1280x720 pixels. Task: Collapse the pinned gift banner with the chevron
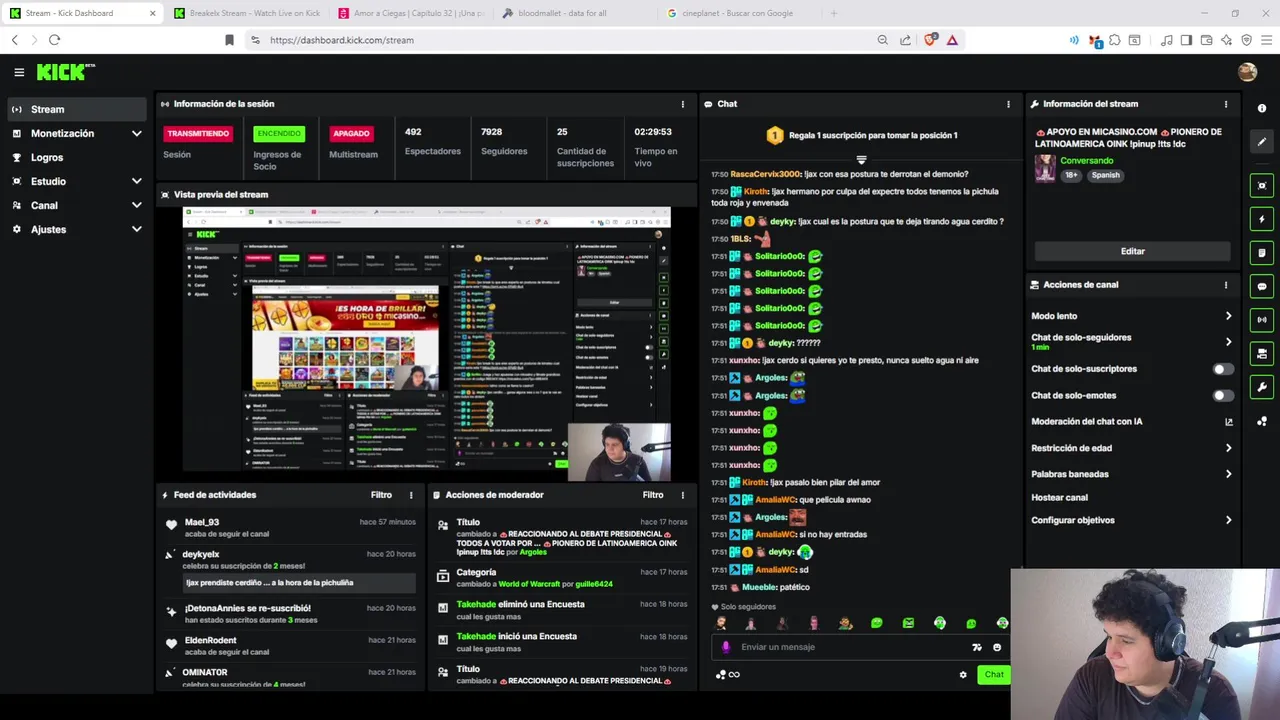[861, 160]
